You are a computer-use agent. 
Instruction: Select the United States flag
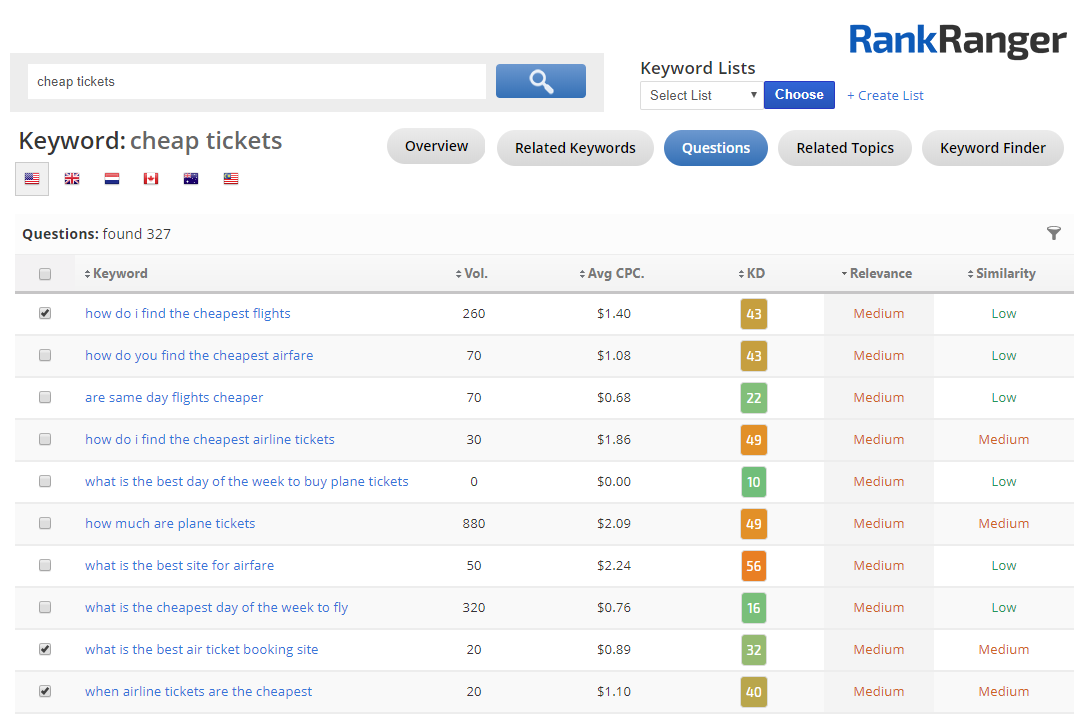click(x=32, y=179)
